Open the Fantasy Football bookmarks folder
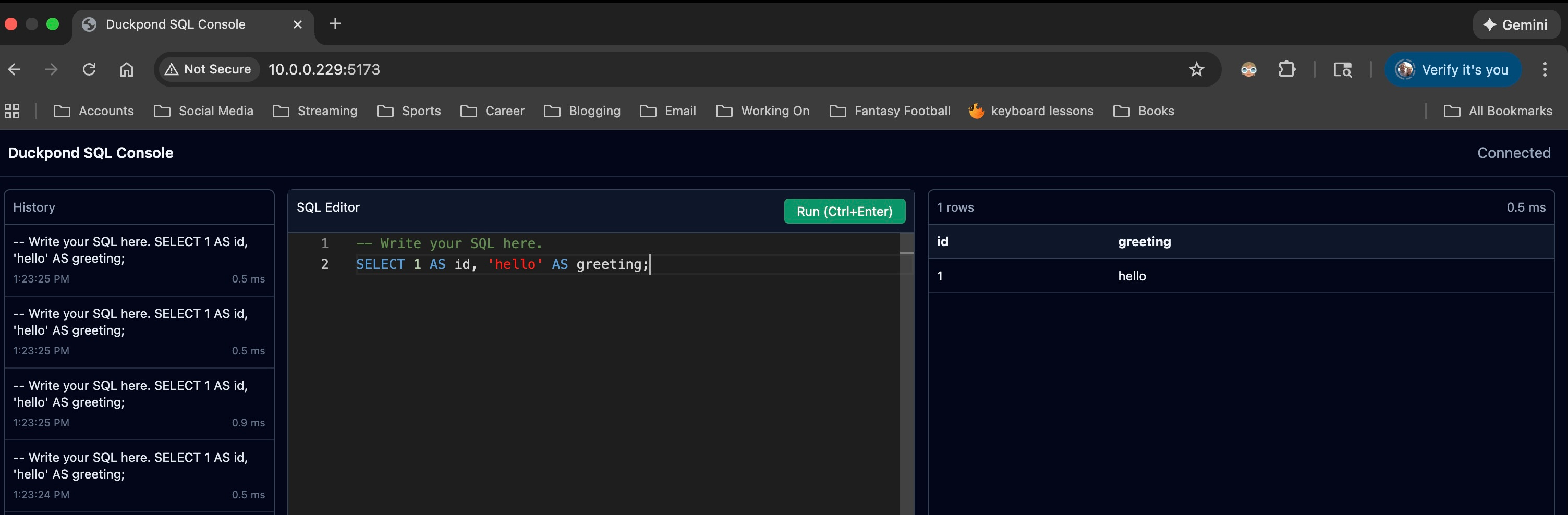1568x515 pixels. coord(890,111)
